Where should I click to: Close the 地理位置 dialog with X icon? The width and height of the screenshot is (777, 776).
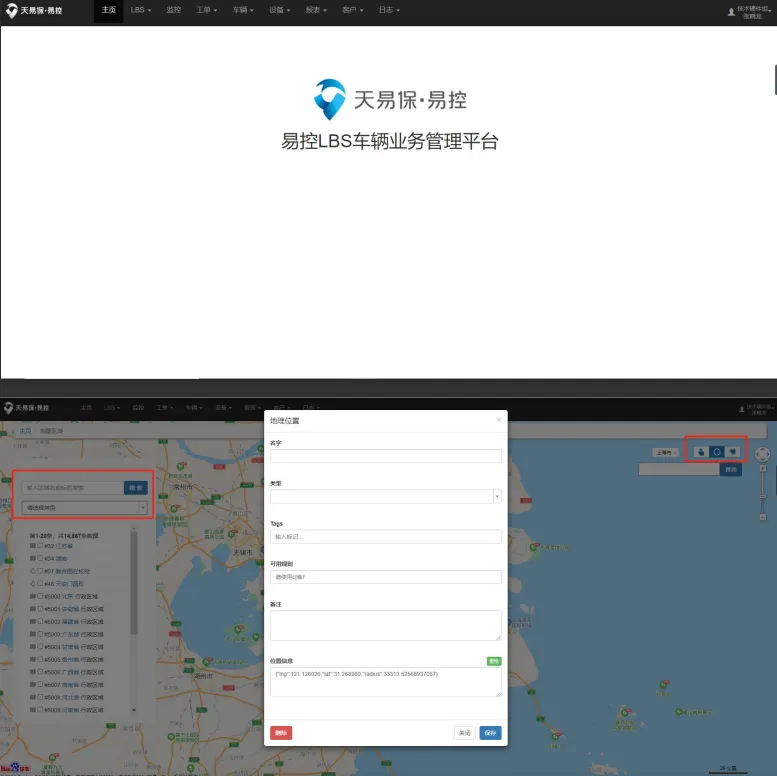(x=499, y=420)
